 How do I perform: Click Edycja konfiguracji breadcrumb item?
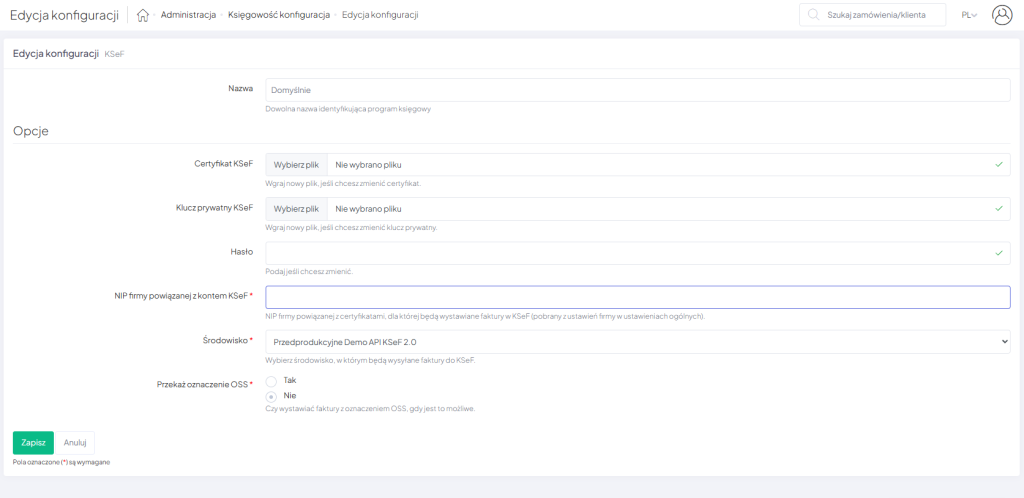point(380,15)
